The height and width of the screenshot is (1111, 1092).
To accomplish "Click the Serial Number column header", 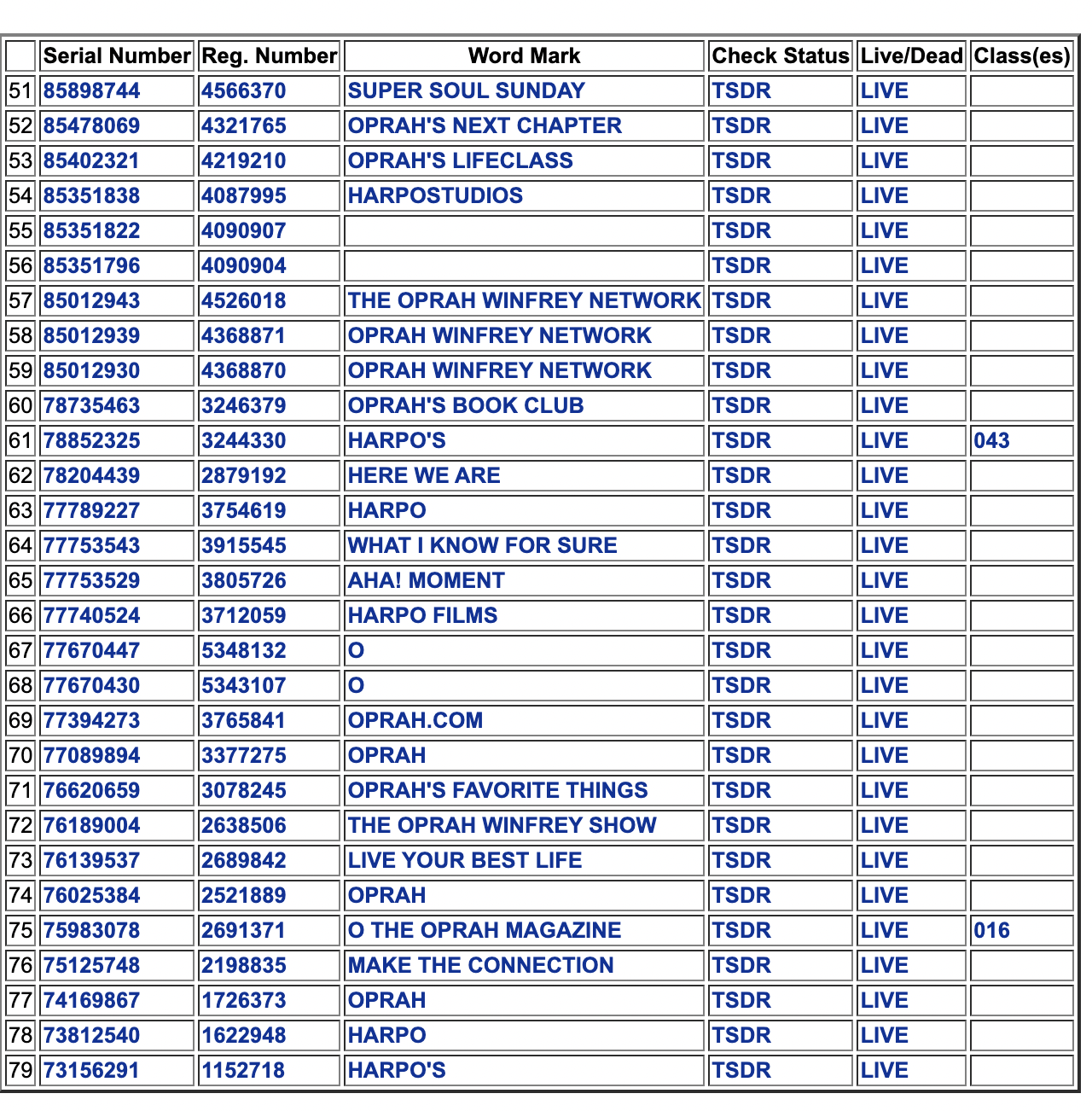I will click(x=117, y=56).
